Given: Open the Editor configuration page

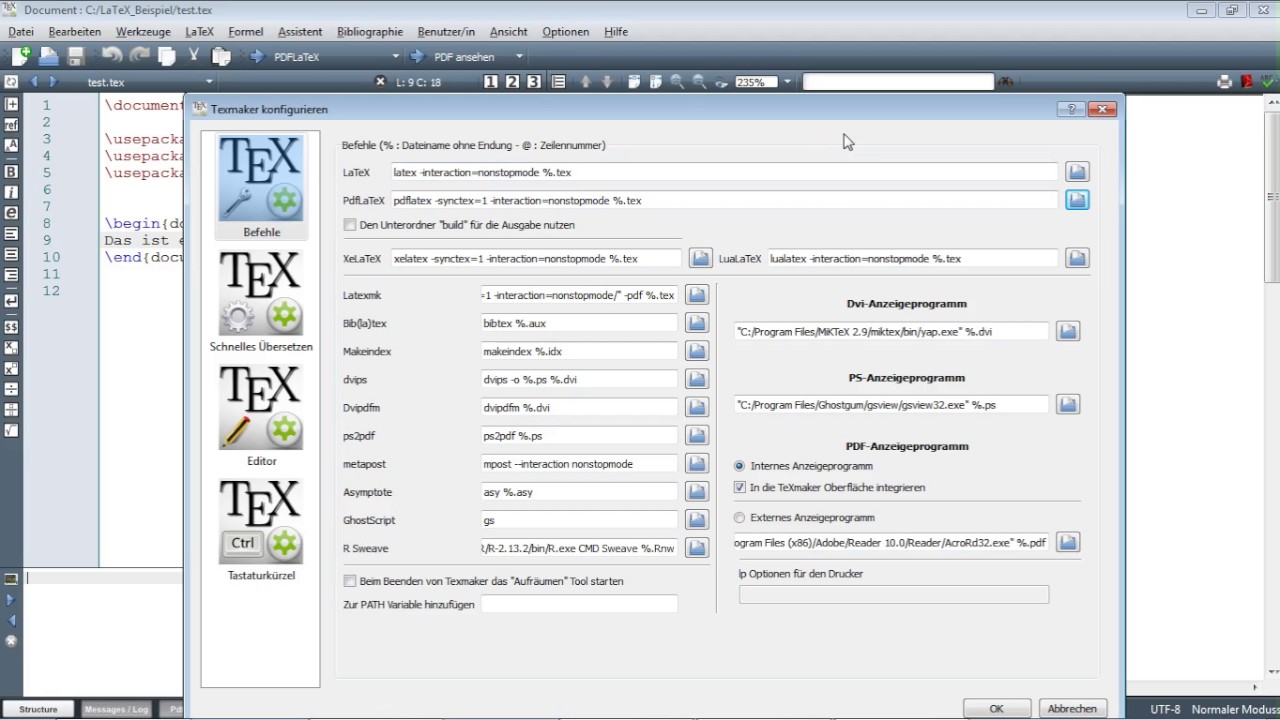Looking at the screenshot, I should pos(261,416).
